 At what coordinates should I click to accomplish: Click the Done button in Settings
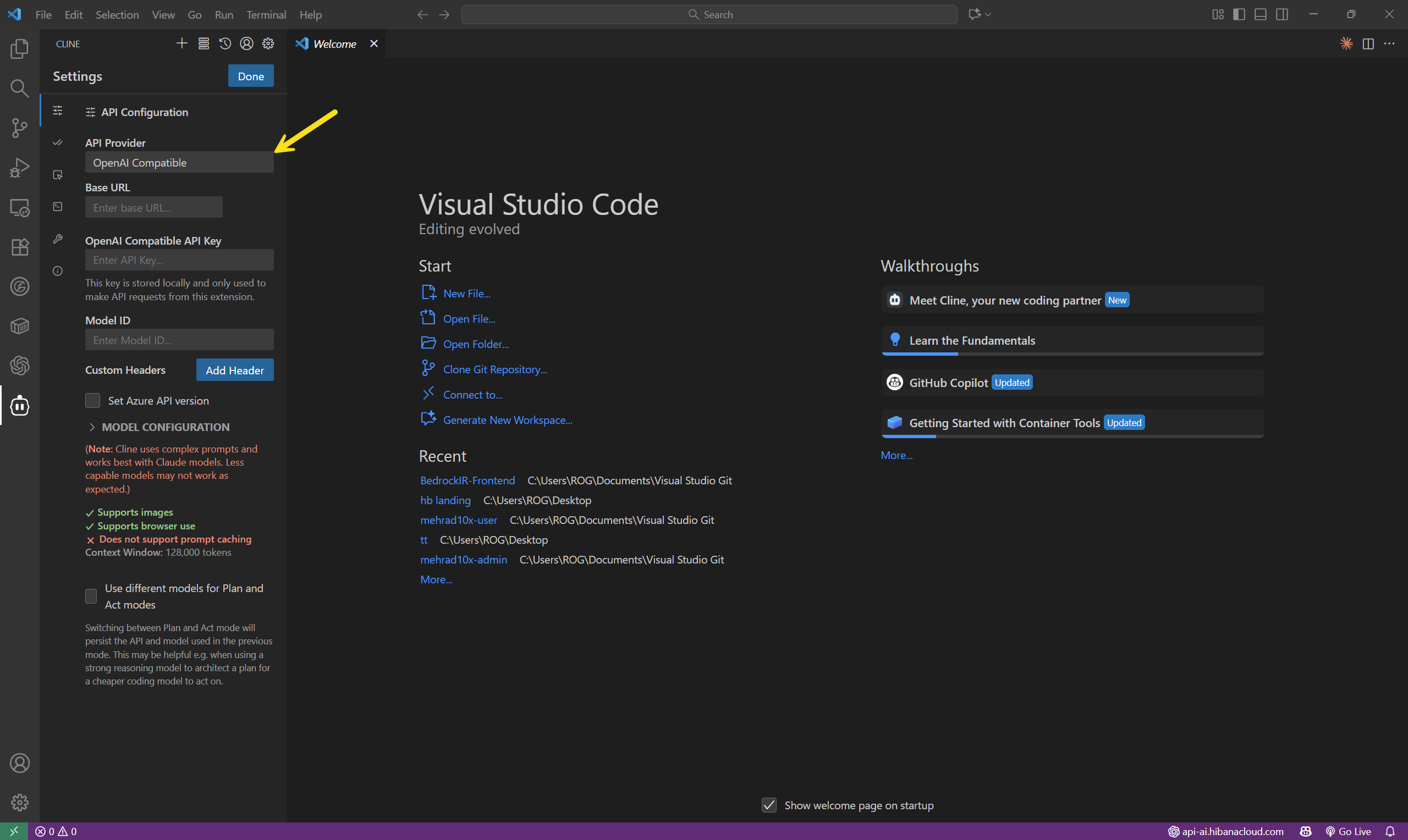251,76
